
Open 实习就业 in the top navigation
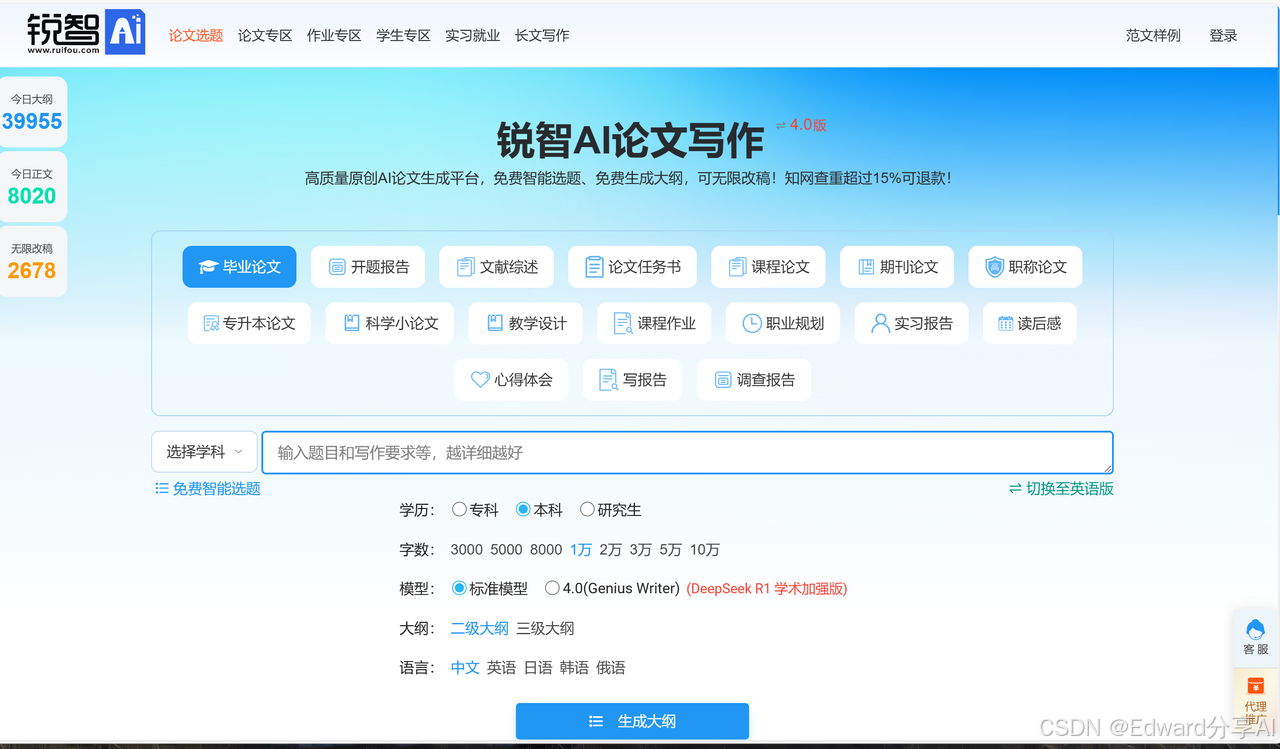(x=473, y=35)
